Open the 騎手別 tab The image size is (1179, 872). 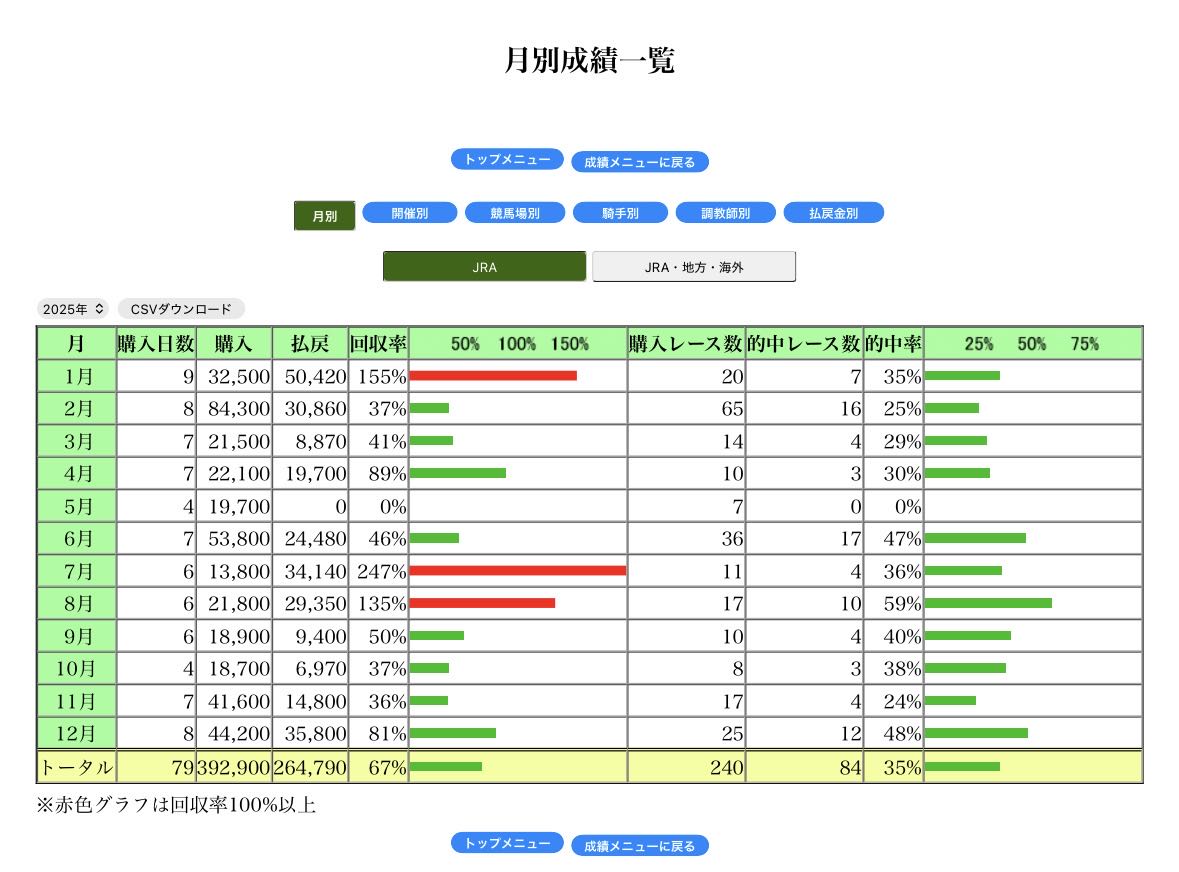pos(620,213)
